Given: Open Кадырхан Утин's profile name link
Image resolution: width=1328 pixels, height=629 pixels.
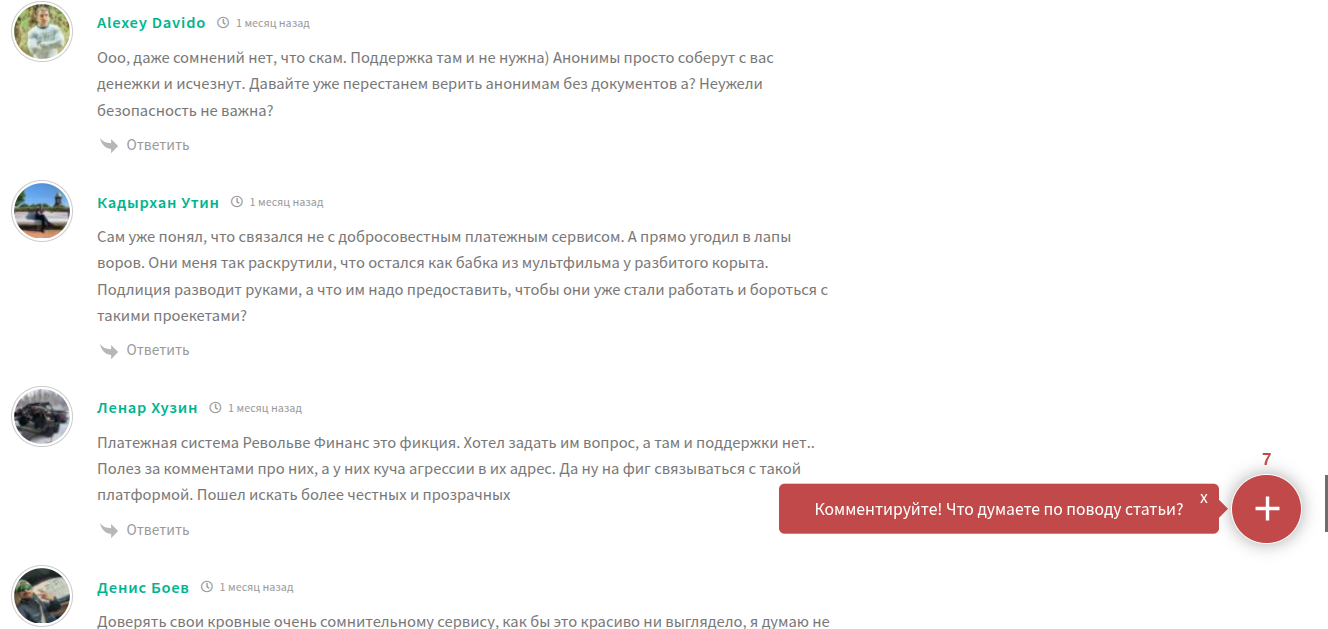Looking at the screenshot, I should pos(157,201).
